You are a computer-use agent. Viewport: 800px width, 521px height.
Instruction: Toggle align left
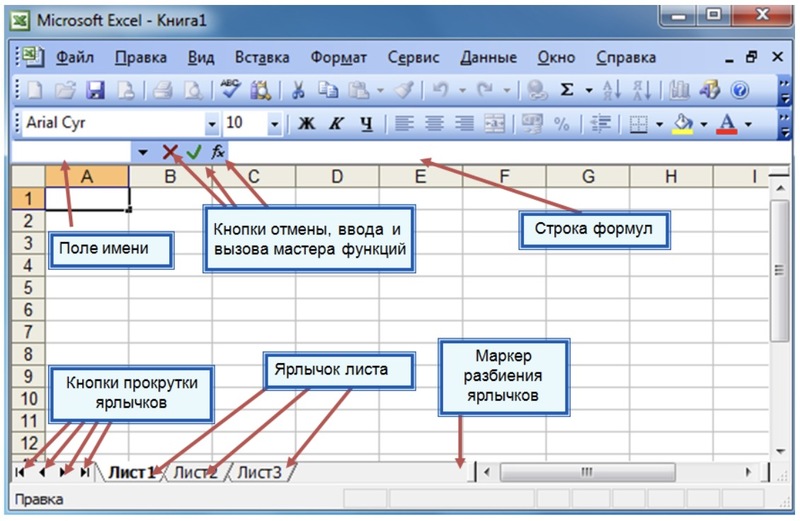pos(404,123)
